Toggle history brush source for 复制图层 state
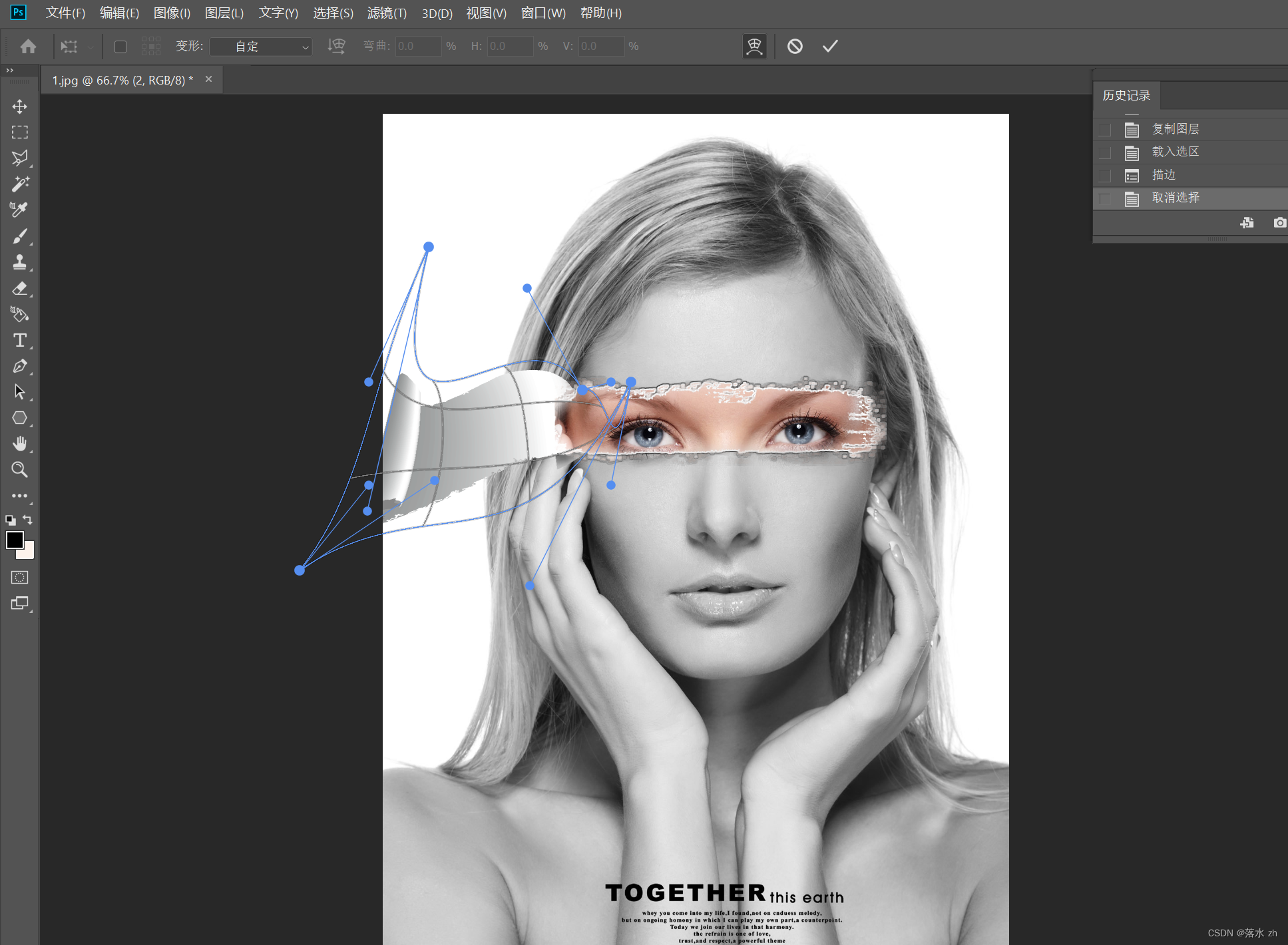Viewport: 1288px width, 945px height. [1105, 130]
